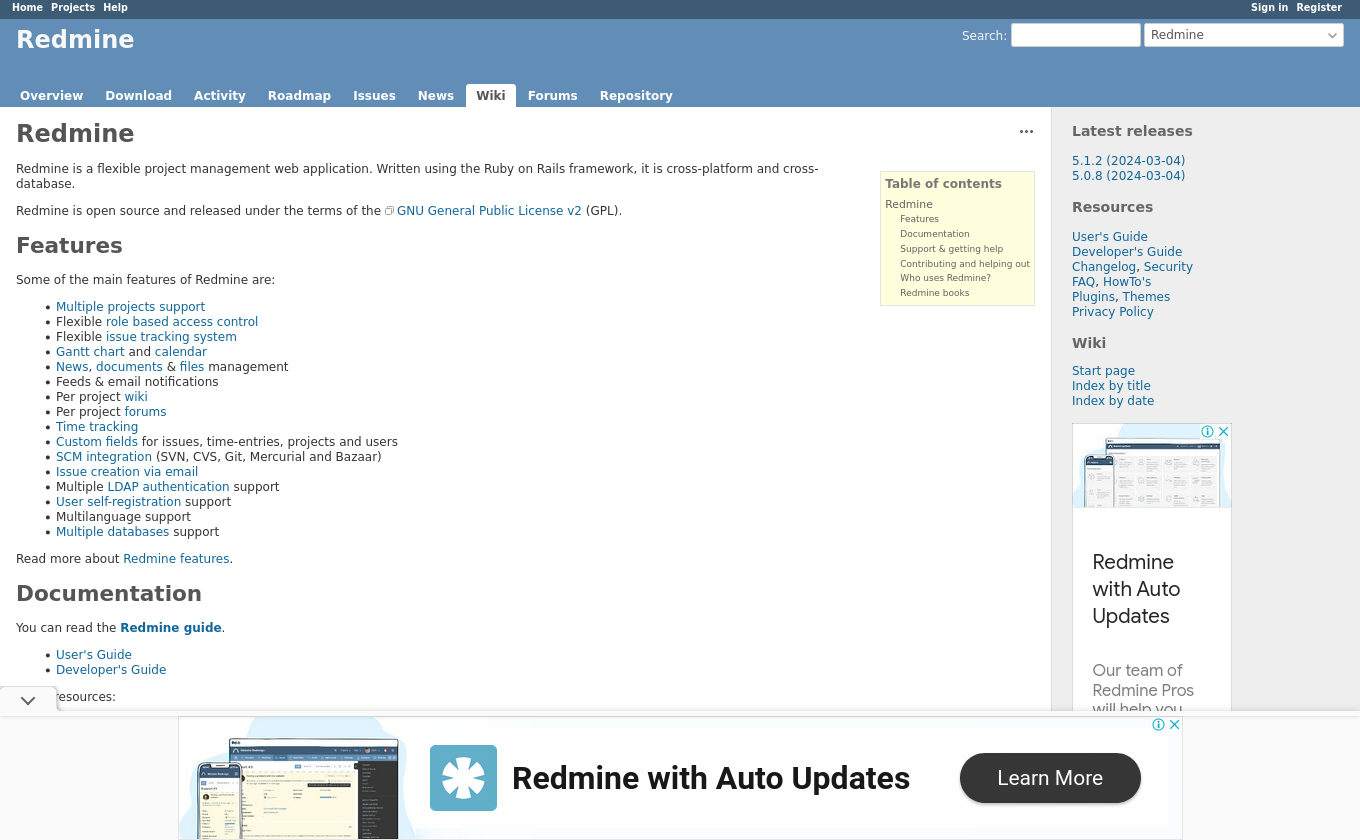This screenshot has width=1360, height=840.
Task: Open the FAQ link
Action: point(1083,282)
